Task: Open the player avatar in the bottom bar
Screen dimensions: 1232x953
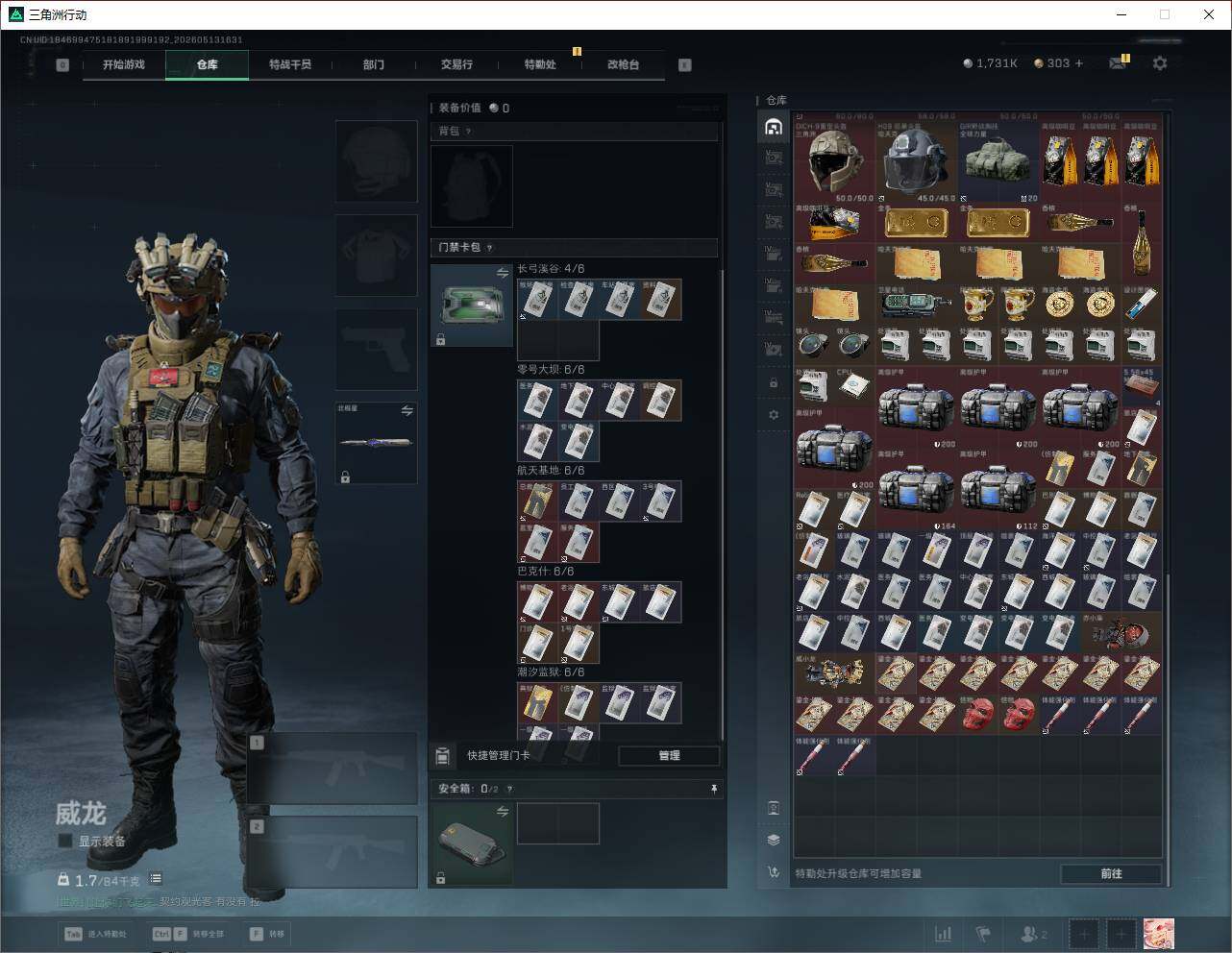Action: coord(1158,934)
